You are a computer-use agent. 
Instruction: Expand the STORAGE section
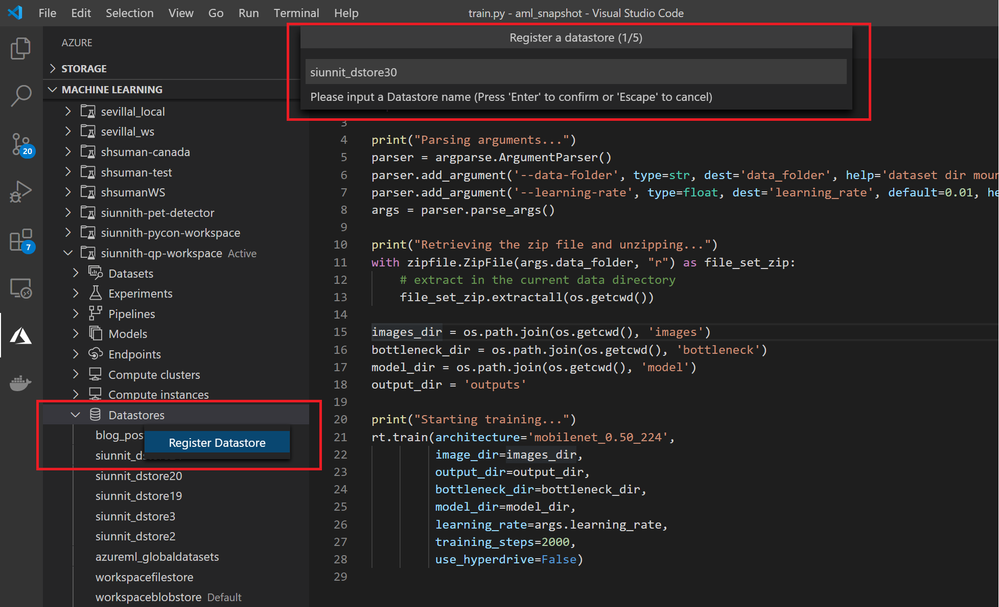click(x=84, y=69)
